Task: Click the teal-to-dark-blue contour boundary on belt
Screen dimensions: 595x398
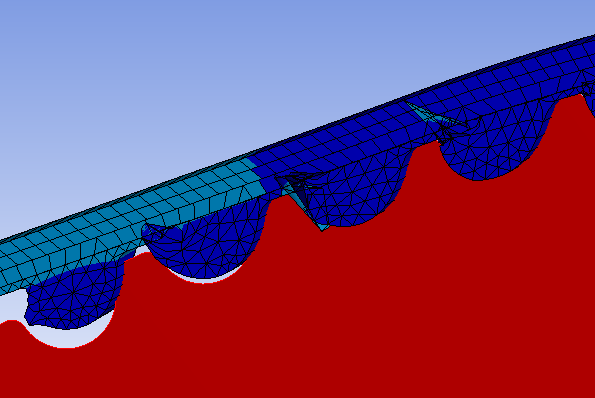Action: point(257,175)
